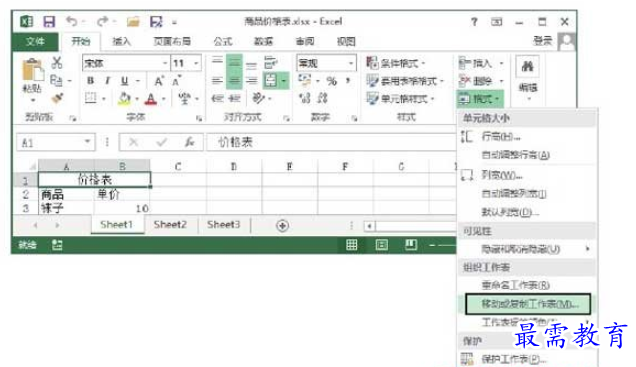636x367 pixels.
Task: Open the fill color dropdown arrow
Action: click(x=137, y=99)
